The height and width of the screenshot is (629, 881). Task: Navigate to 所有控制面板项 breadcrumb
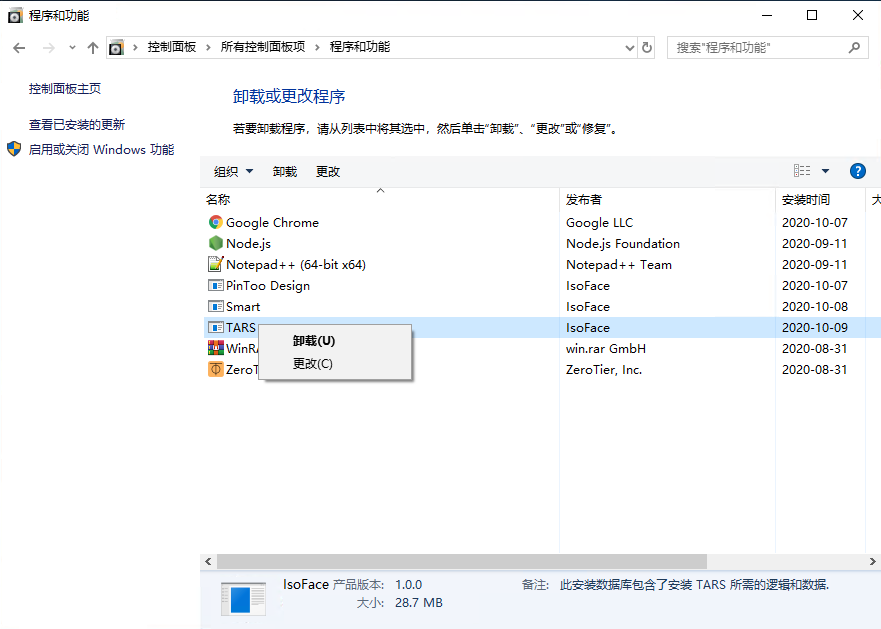click(262, 47)
